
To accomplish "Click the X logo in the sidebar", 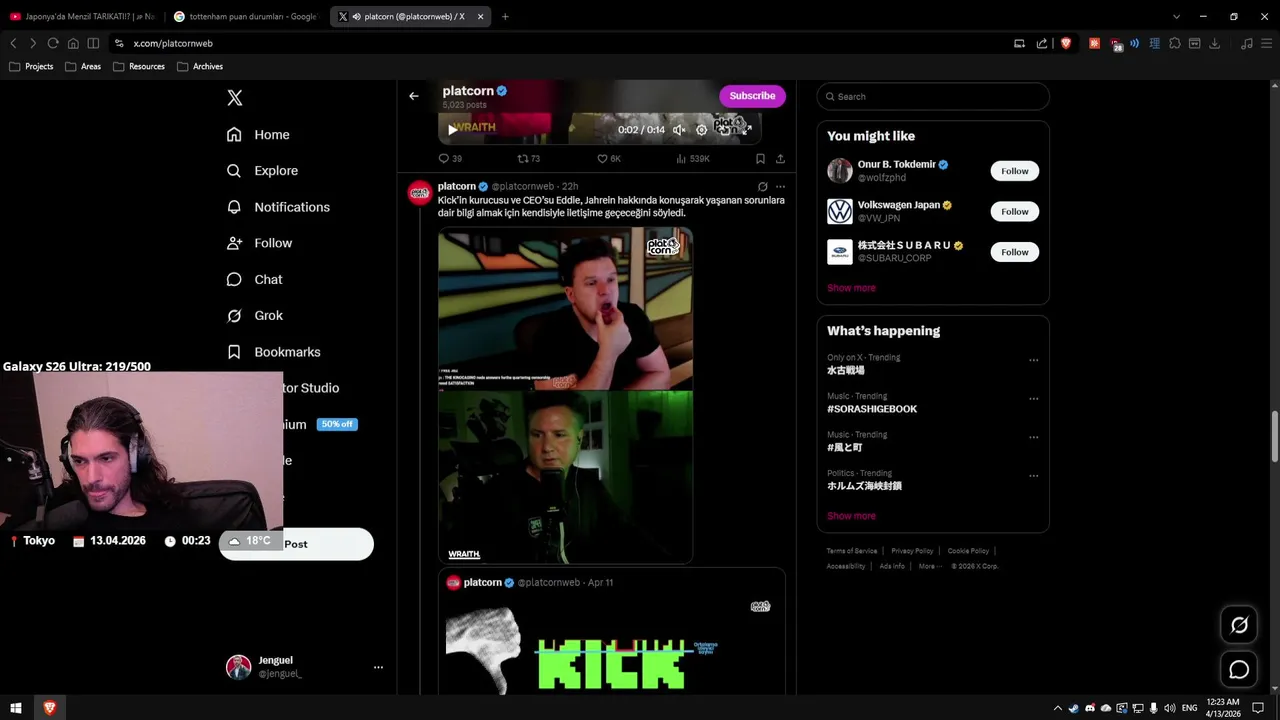I will [234, 98].
